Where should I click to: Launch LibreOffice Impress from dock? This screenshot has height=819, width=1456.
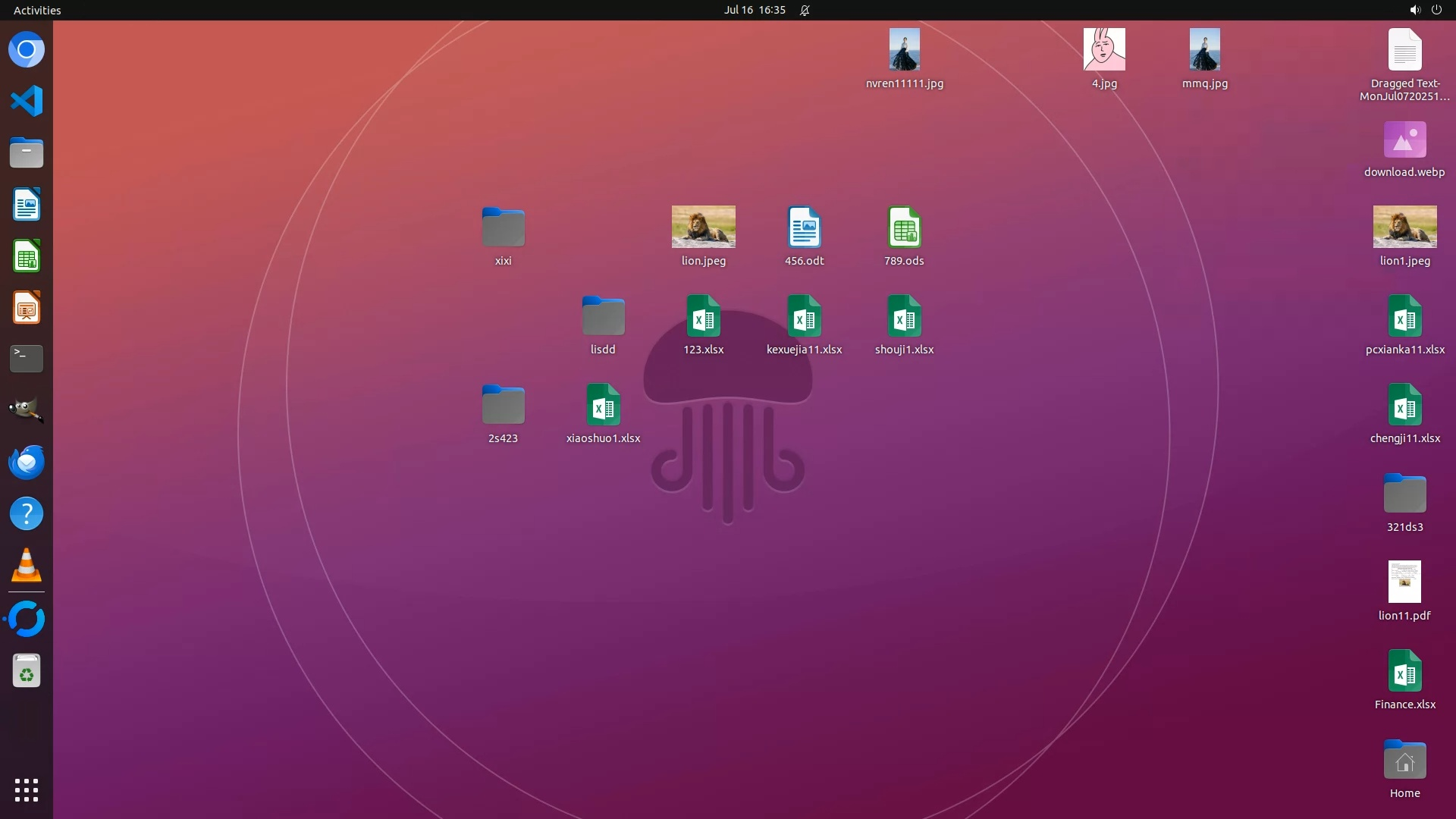coord(27,308)
